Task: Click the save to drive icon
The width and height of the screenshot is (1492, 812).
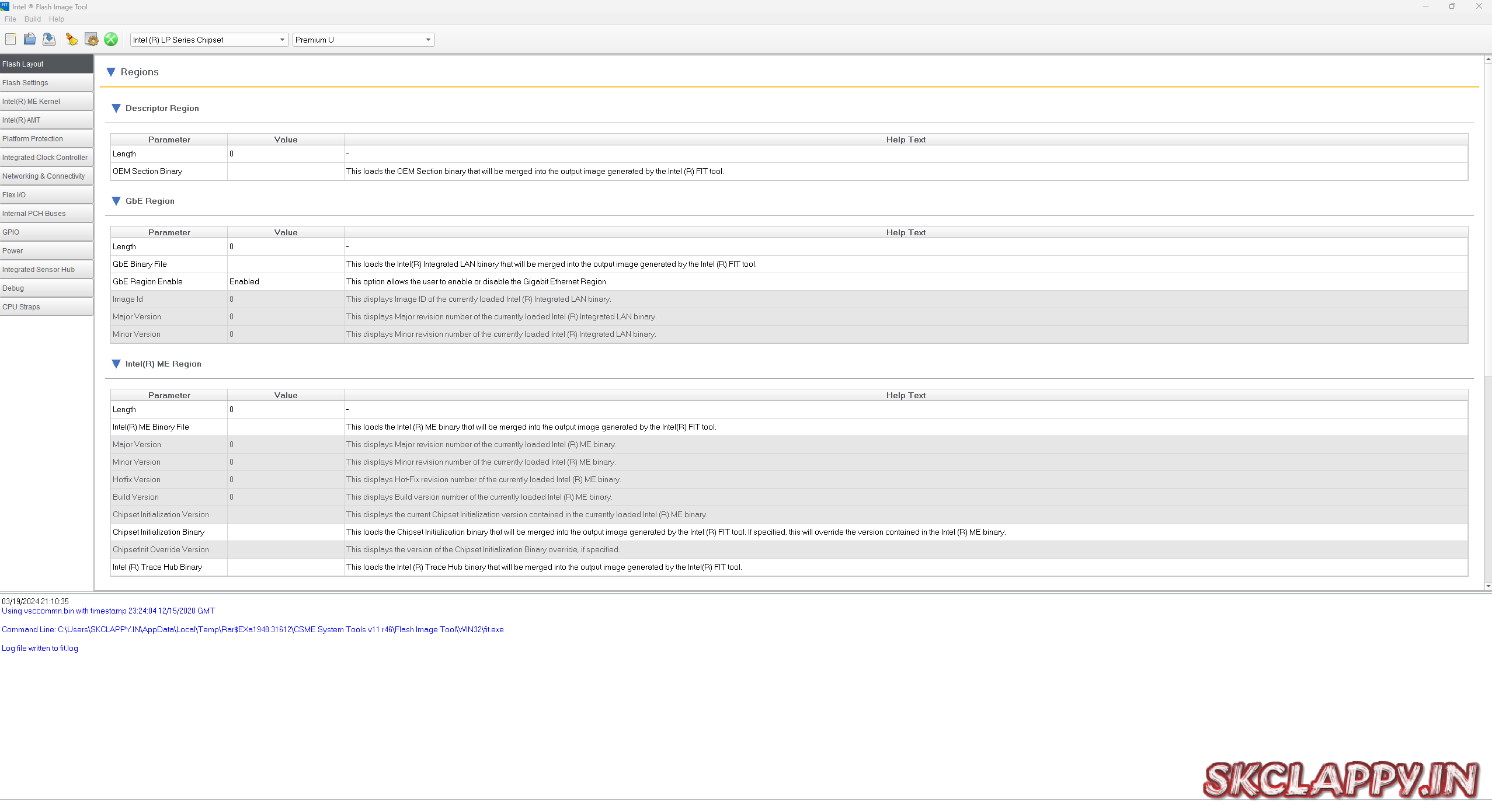Action: 49,39
